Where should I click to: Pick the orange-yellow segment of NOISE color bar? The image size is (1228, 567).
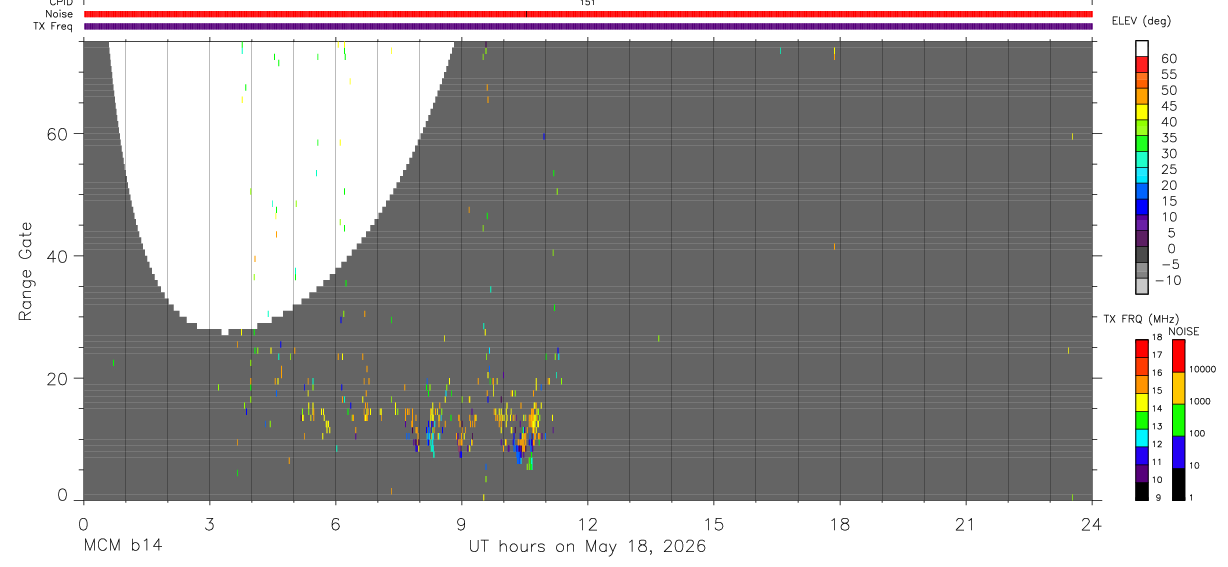1178,387
